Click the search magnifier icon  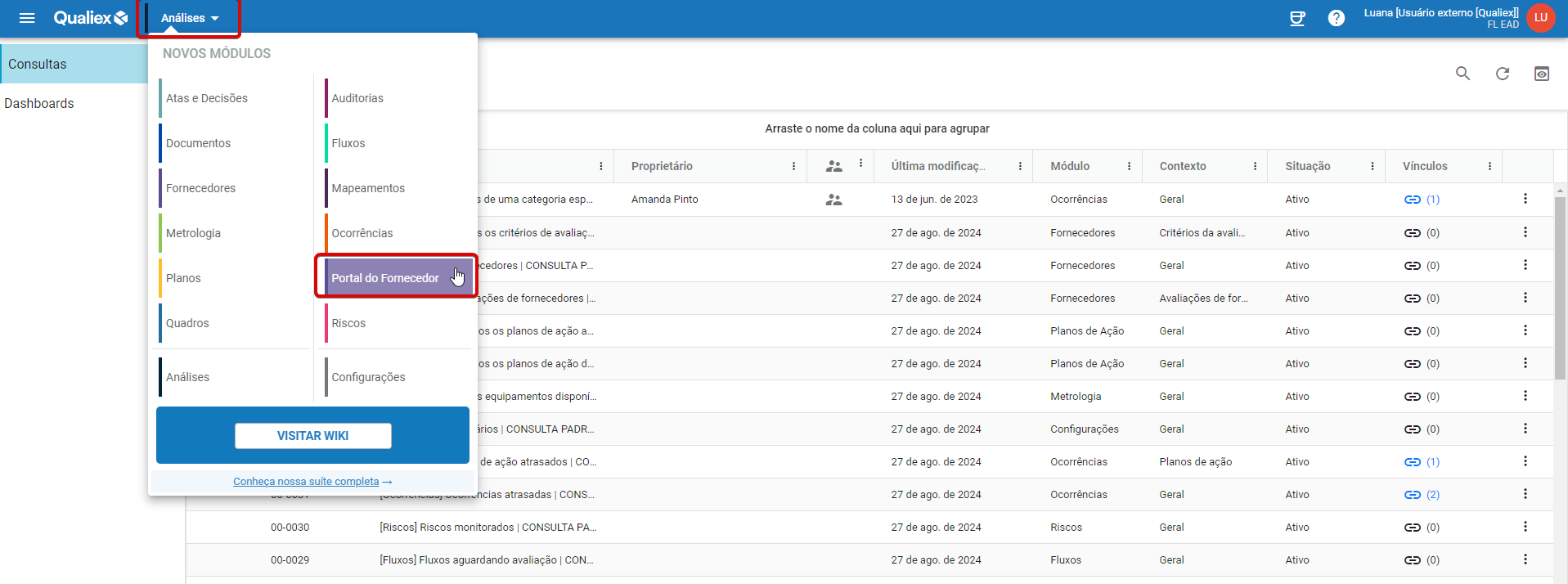tap(1463, 74)
